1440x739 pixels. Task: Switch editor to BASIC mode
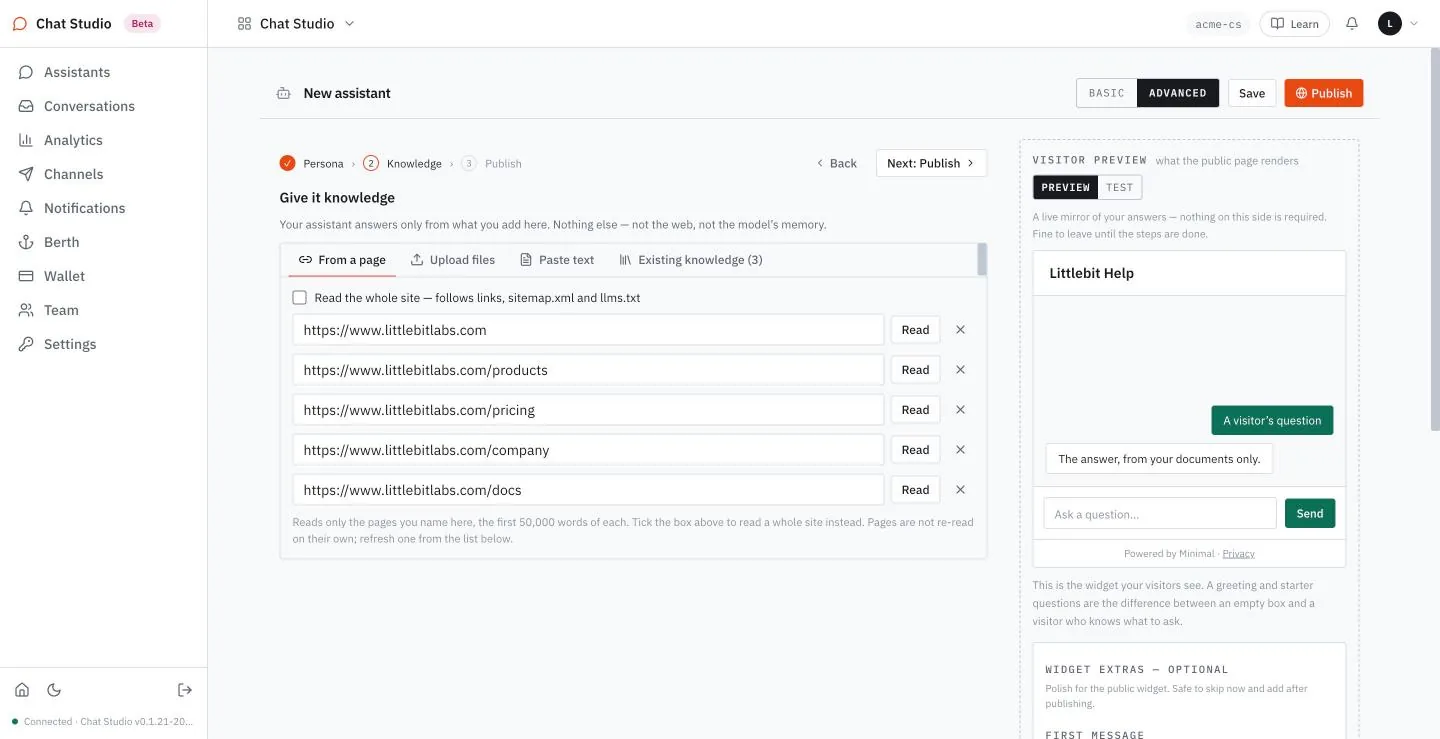(x=1106, y=93)
